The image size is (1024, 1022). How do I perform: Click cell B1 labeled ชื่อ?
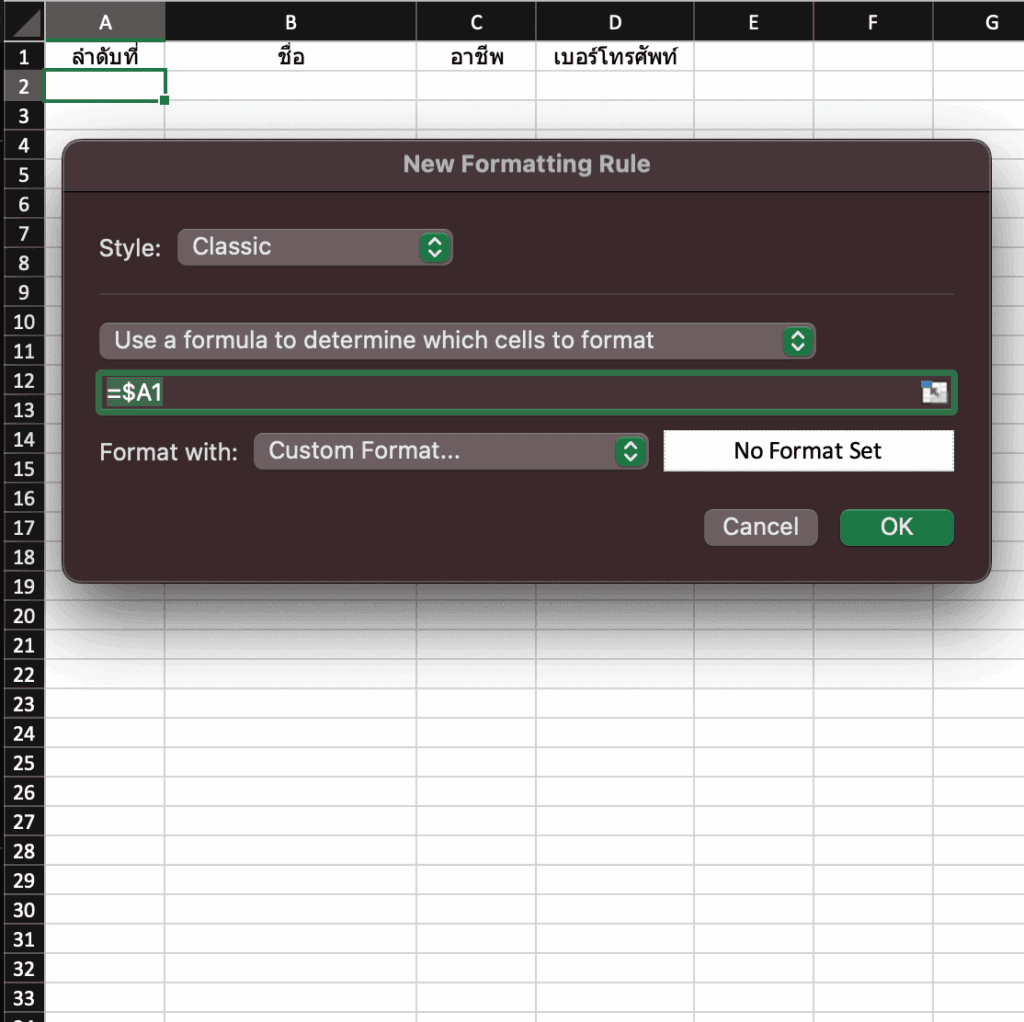point(290,56)
